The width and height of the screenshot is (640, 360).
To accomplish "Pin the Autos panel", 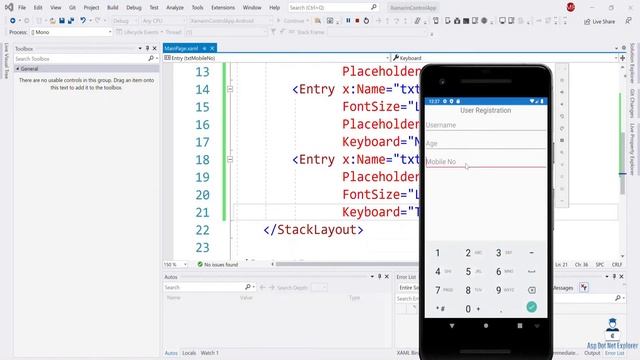I will (380, 277).
